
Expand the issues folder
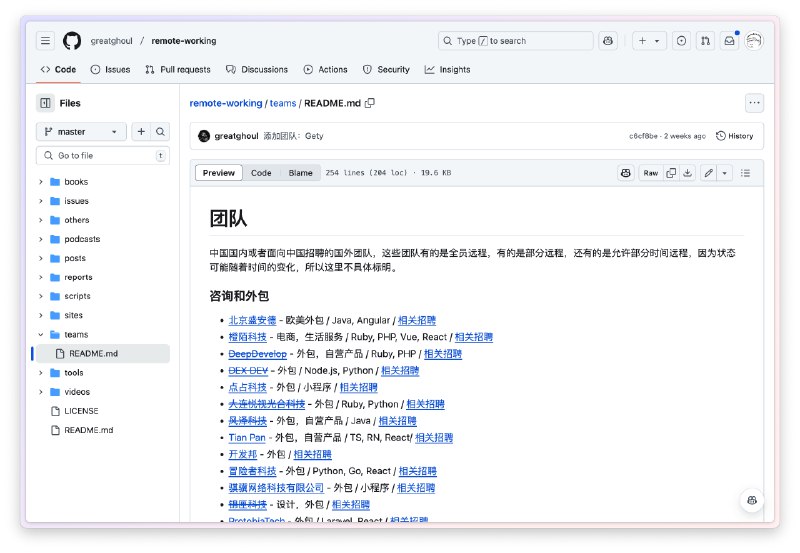(x=41, y=201)
